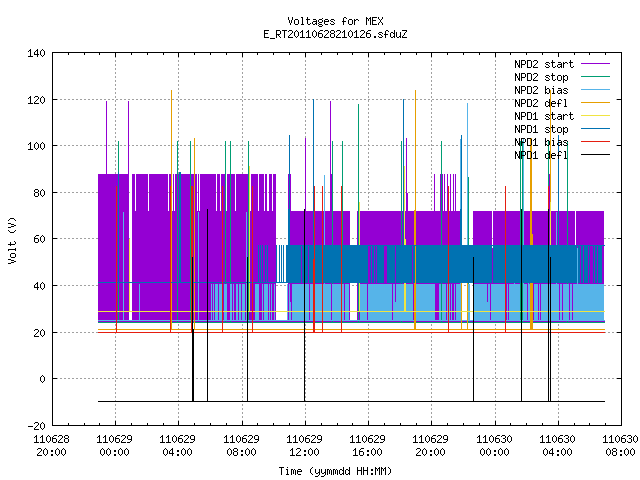Screen dimensions: 640x480
Task: Click the NPD1 defl black legend line
Action: pos(595,155)
